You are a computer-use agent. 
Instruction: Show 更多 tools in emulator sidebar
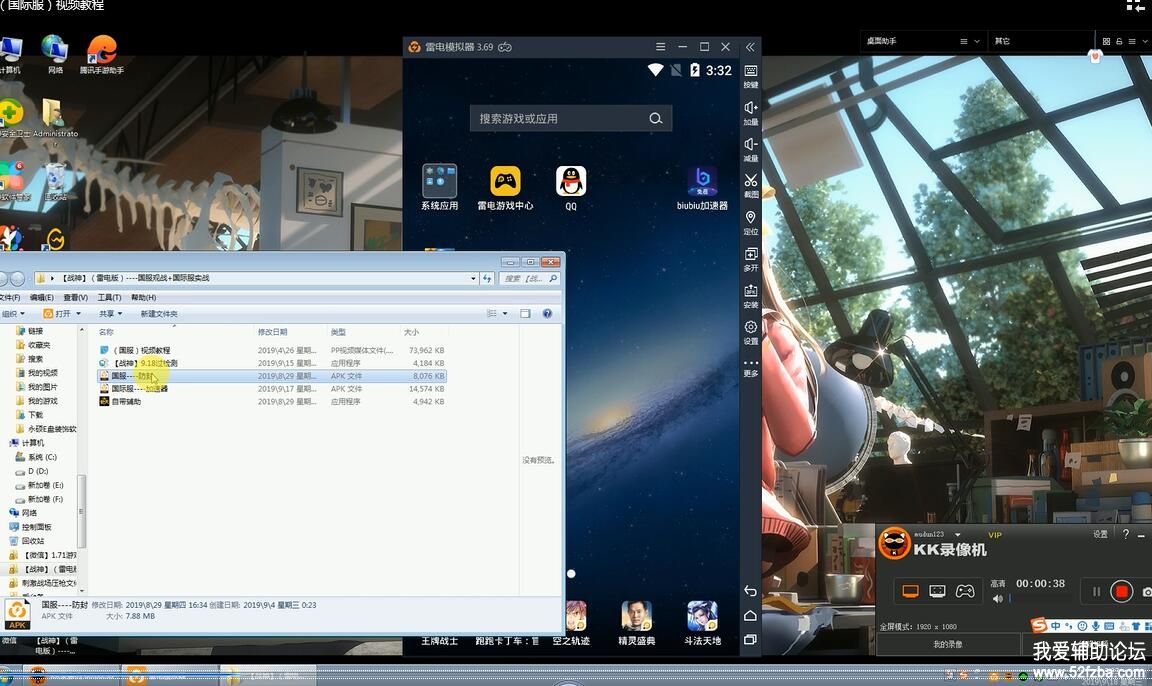[x=750, y=367]
